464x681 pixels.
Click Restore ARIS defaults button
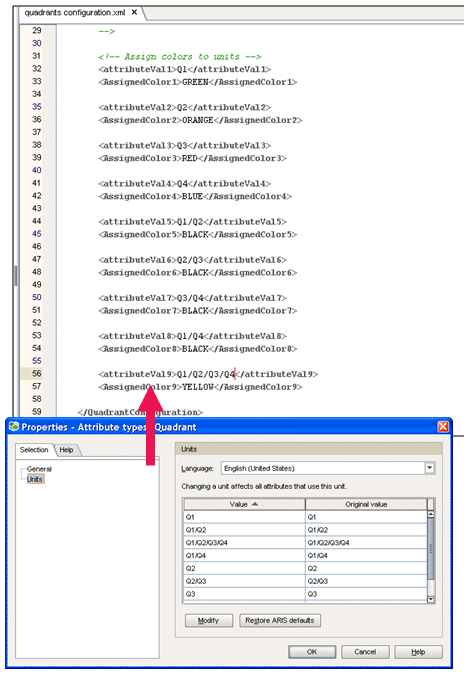[280, 621]
